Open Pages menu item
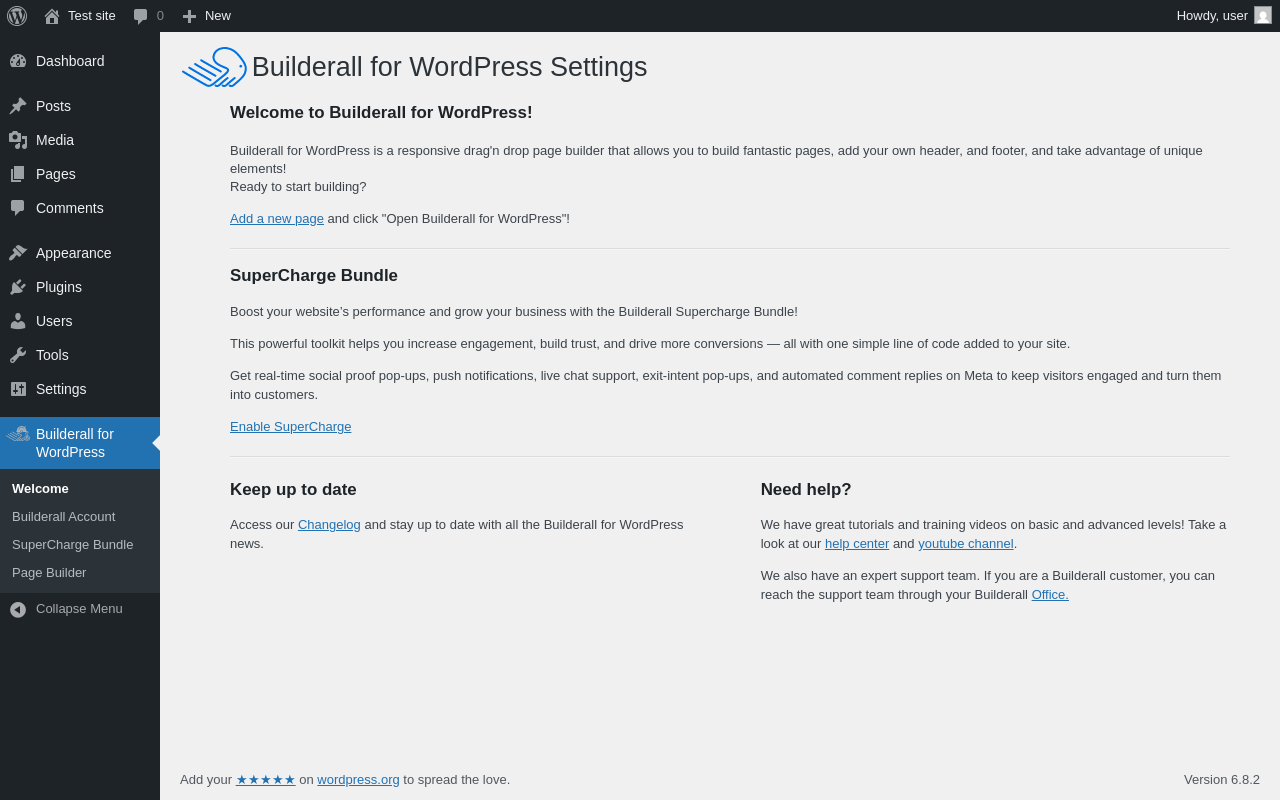Image resolution: width=1280 pixels, height=800 pixels. pos(80,174)
